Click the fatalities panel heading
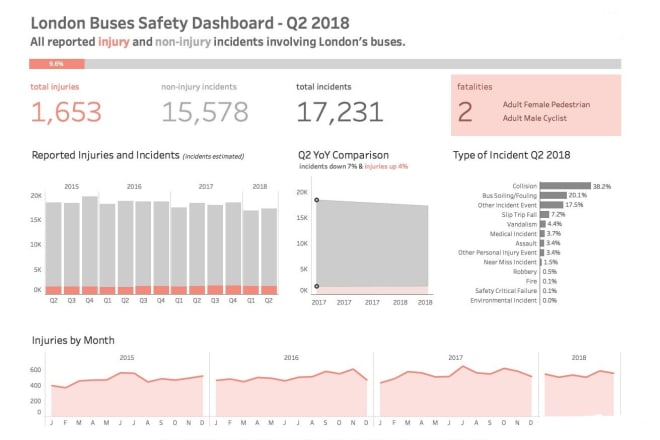The width and height of the screenshot is (660, 440). 474,87
